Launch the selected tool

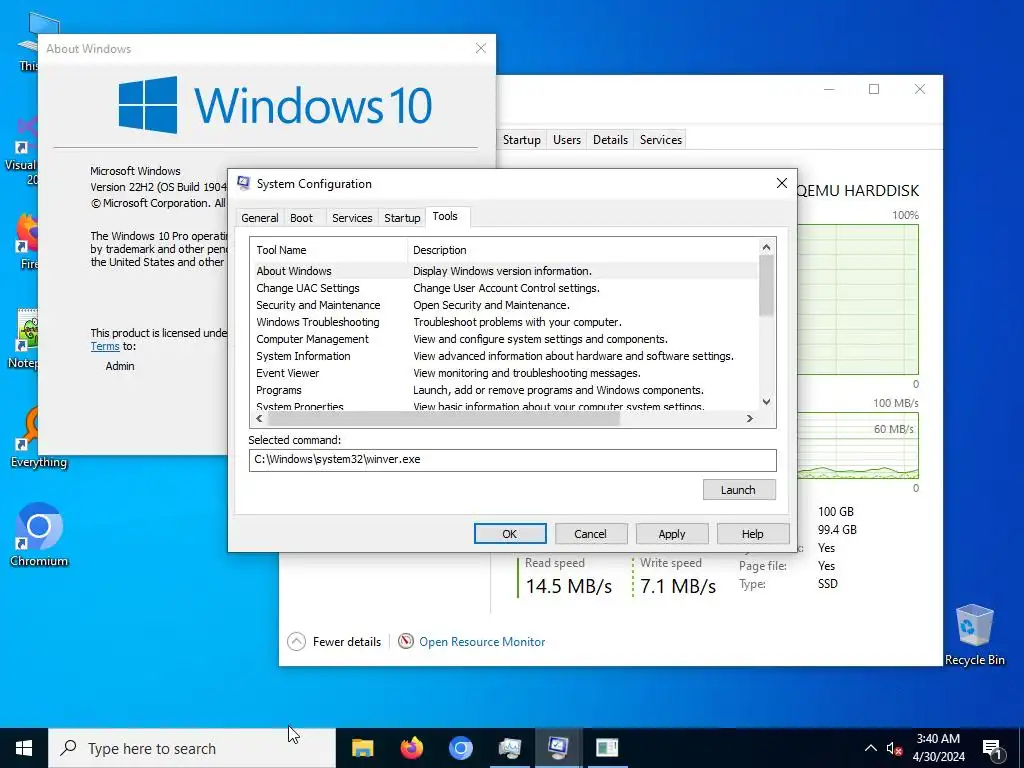[739, 490]
